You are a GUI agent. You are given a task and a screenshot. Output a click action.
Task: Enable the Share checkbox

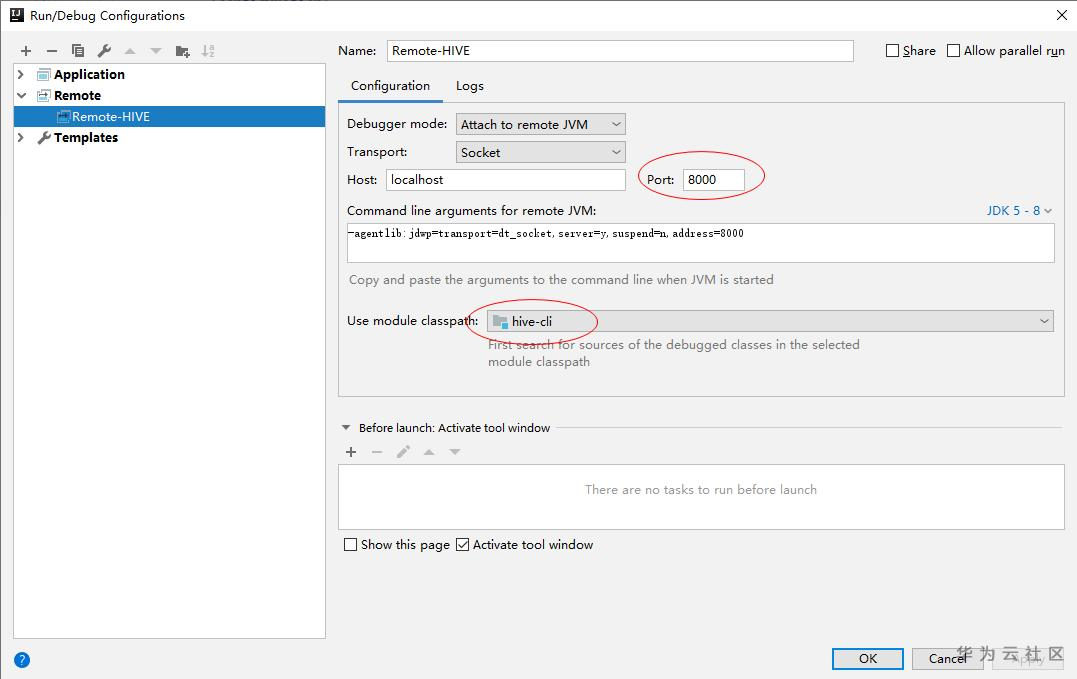(893, 51)
